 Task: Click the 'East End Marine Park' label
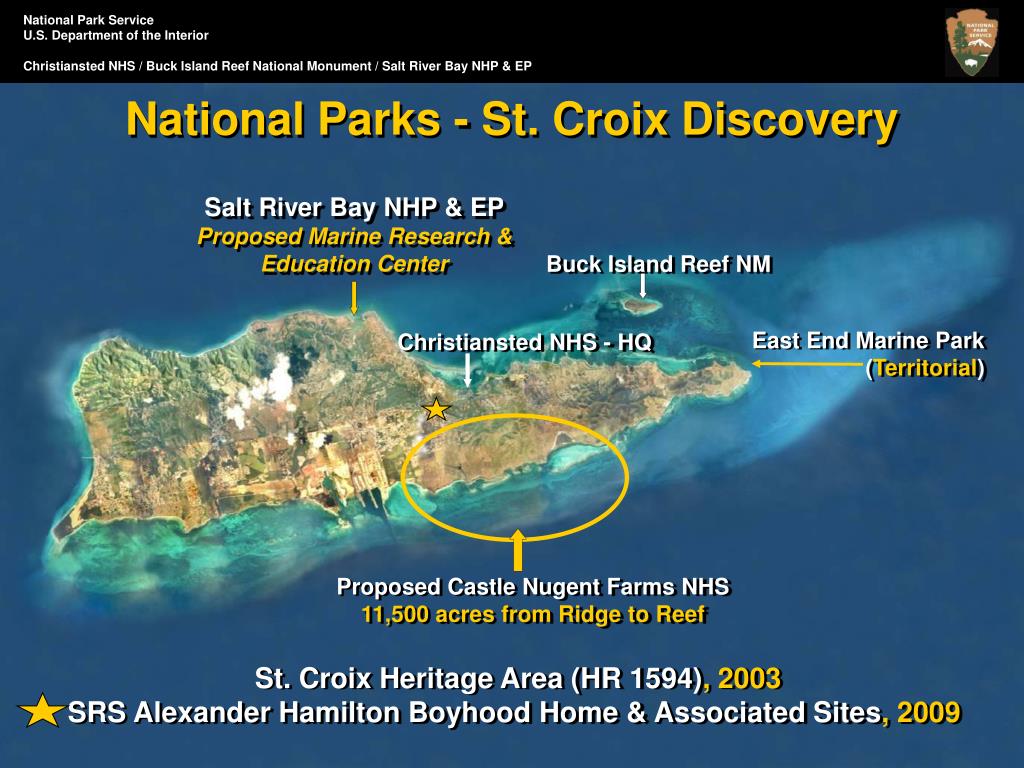point(869,340)
